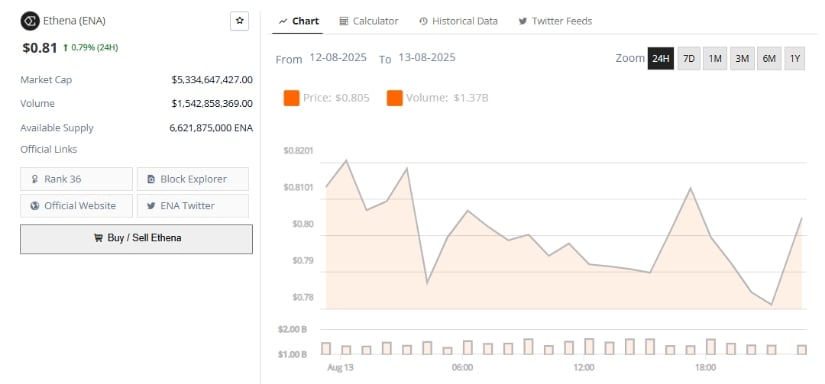
Task: Click the Twitter bird icon in ENA Twitter
Action: click(151, 206)
